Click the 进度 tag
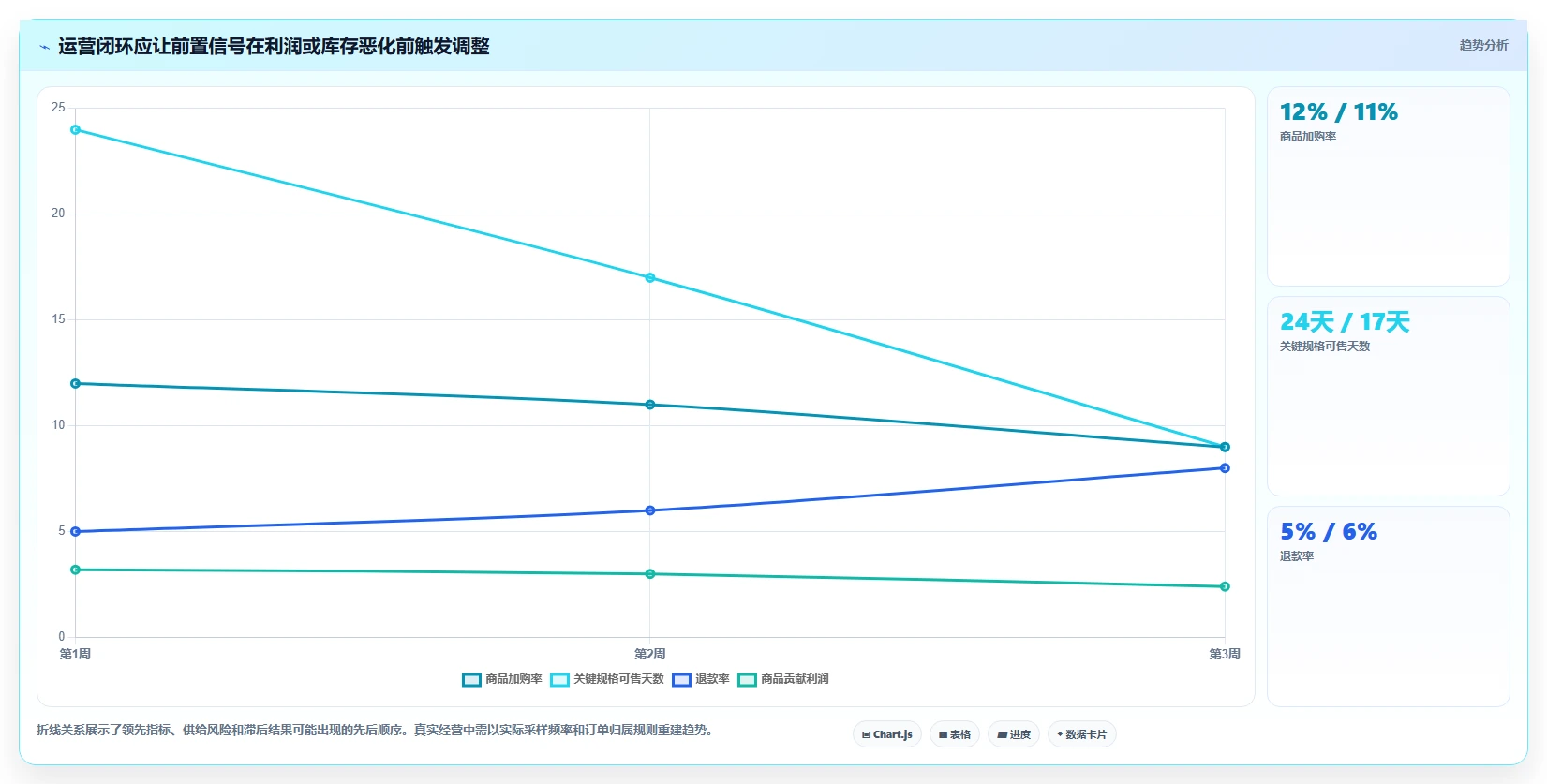 point(1014,734)
